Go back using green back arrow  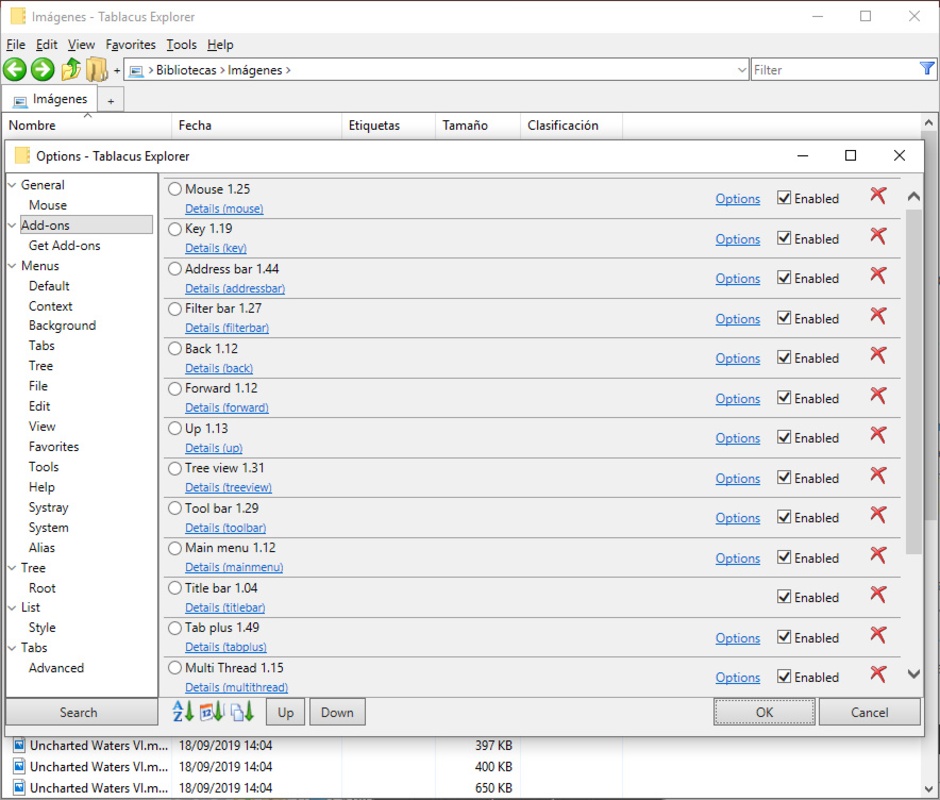tap(15, 70)
